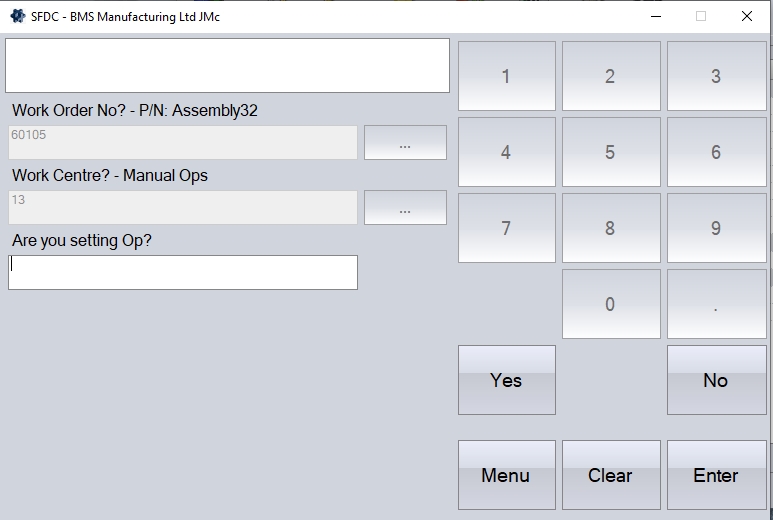Tap keypad digit 8
This screenshot has height=520, width=773.
point(610,228)
